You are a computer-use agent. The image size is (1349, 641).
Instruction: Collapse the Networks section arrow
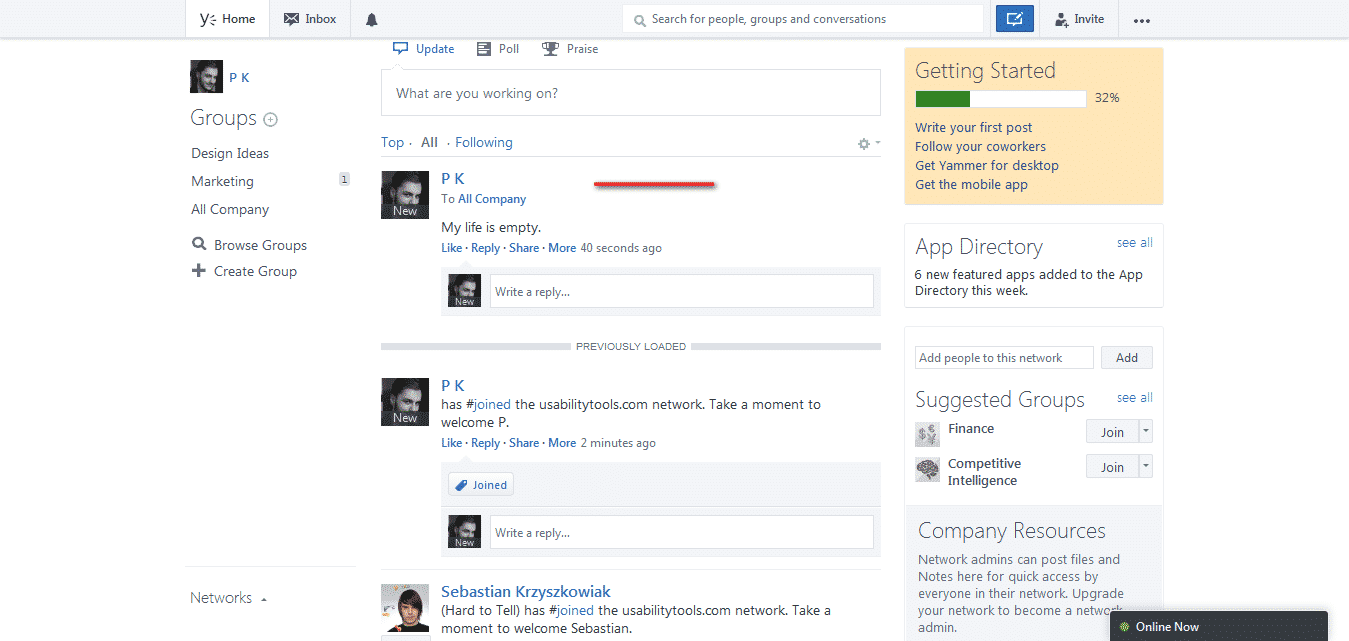tap(262, 598)
